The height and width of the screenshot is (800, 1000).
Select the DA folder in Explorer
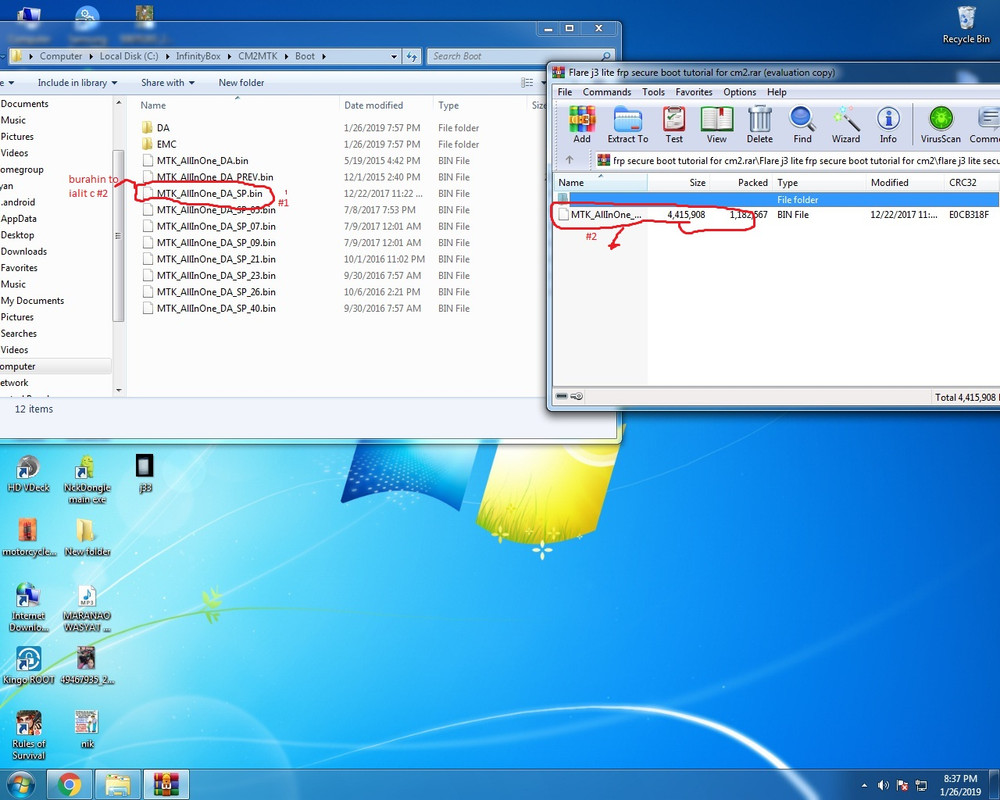tap(163, 128)
